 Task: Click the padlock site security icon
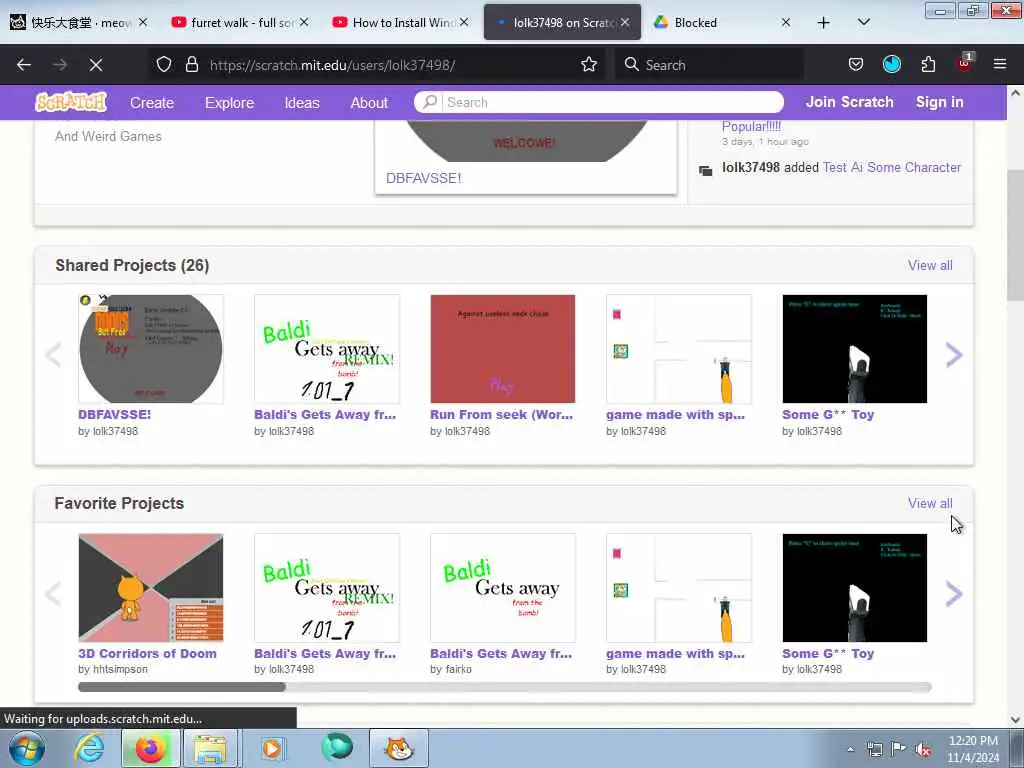191,65
